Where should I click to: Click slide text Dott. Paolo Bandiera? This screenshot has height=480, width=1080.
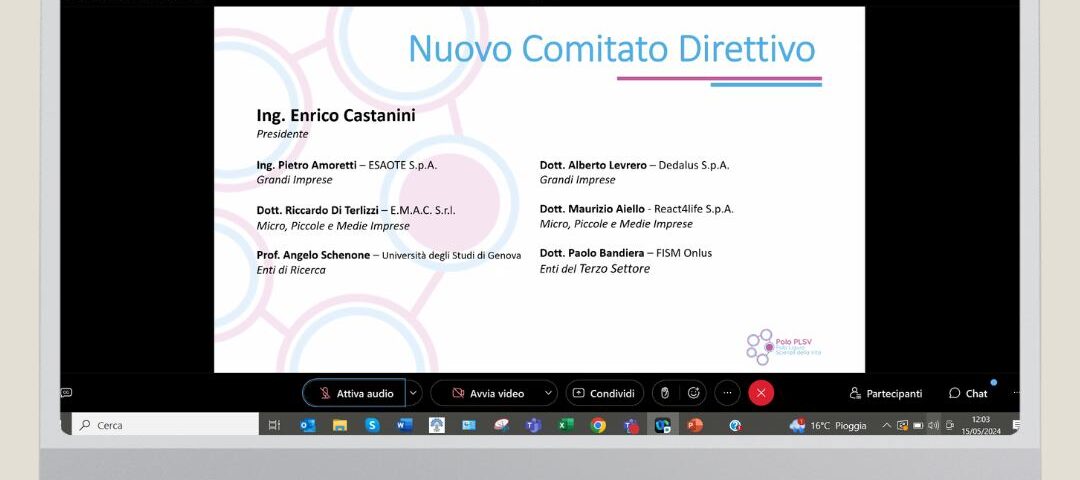pyautogui.click(x=592, y=253)
